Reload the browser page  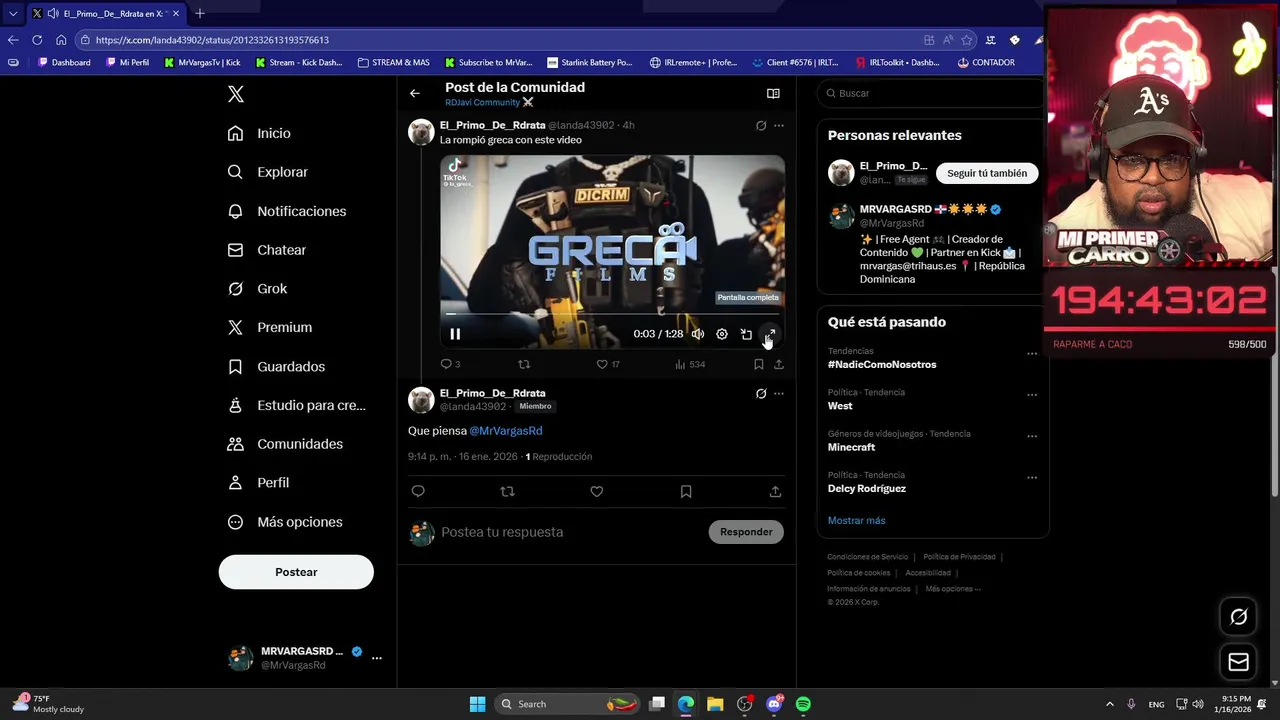37,40
